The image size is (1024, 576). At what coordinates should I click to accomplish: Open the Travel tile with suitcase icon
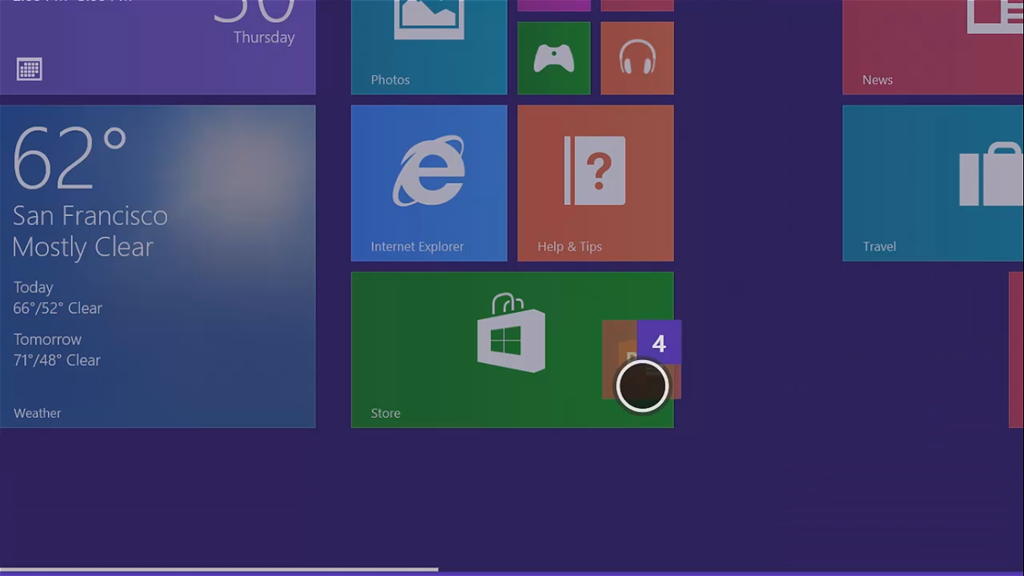(933, 184)
